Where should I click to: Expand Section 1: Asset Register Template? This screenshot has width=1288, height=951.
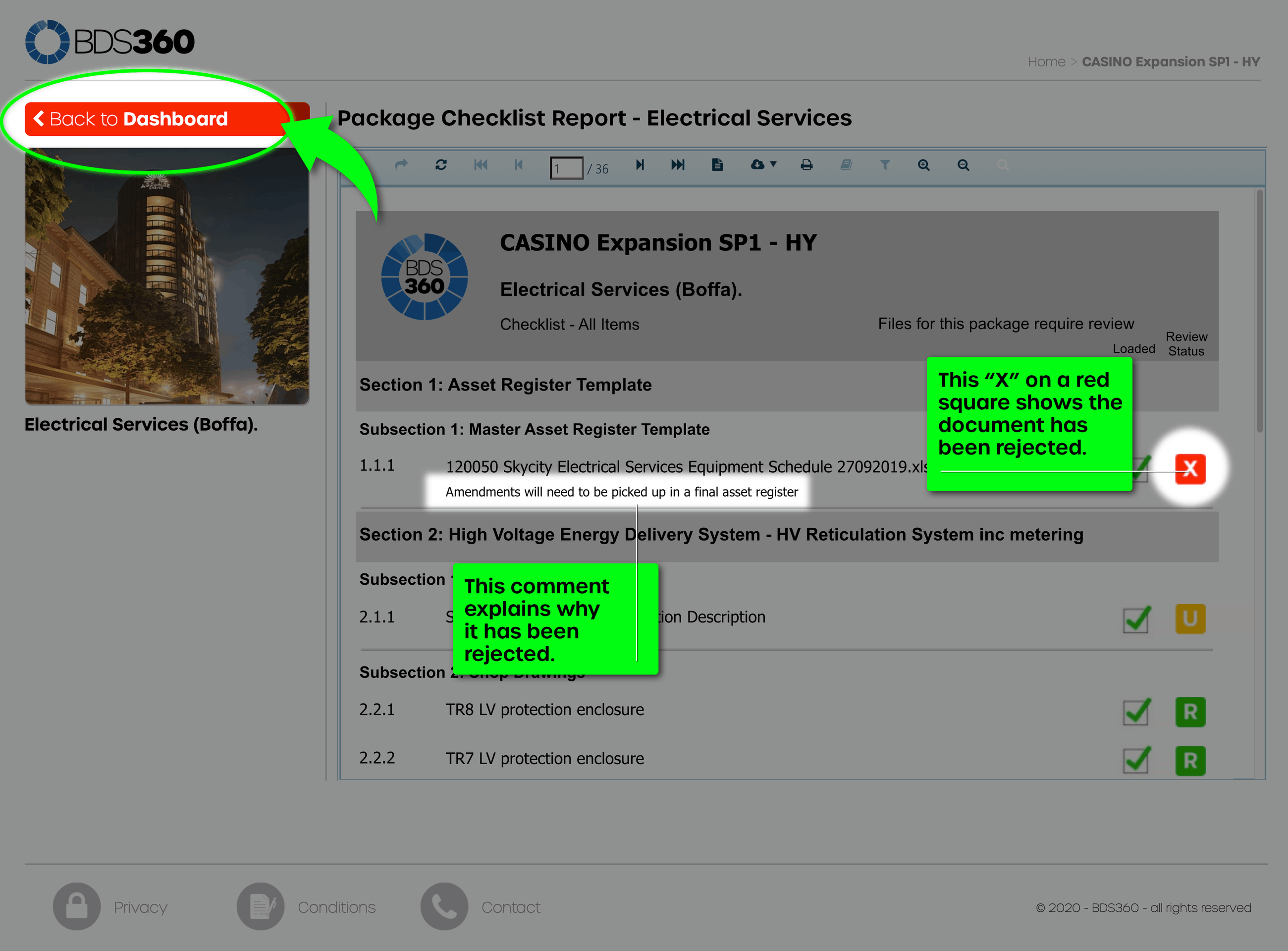(505, 385)
